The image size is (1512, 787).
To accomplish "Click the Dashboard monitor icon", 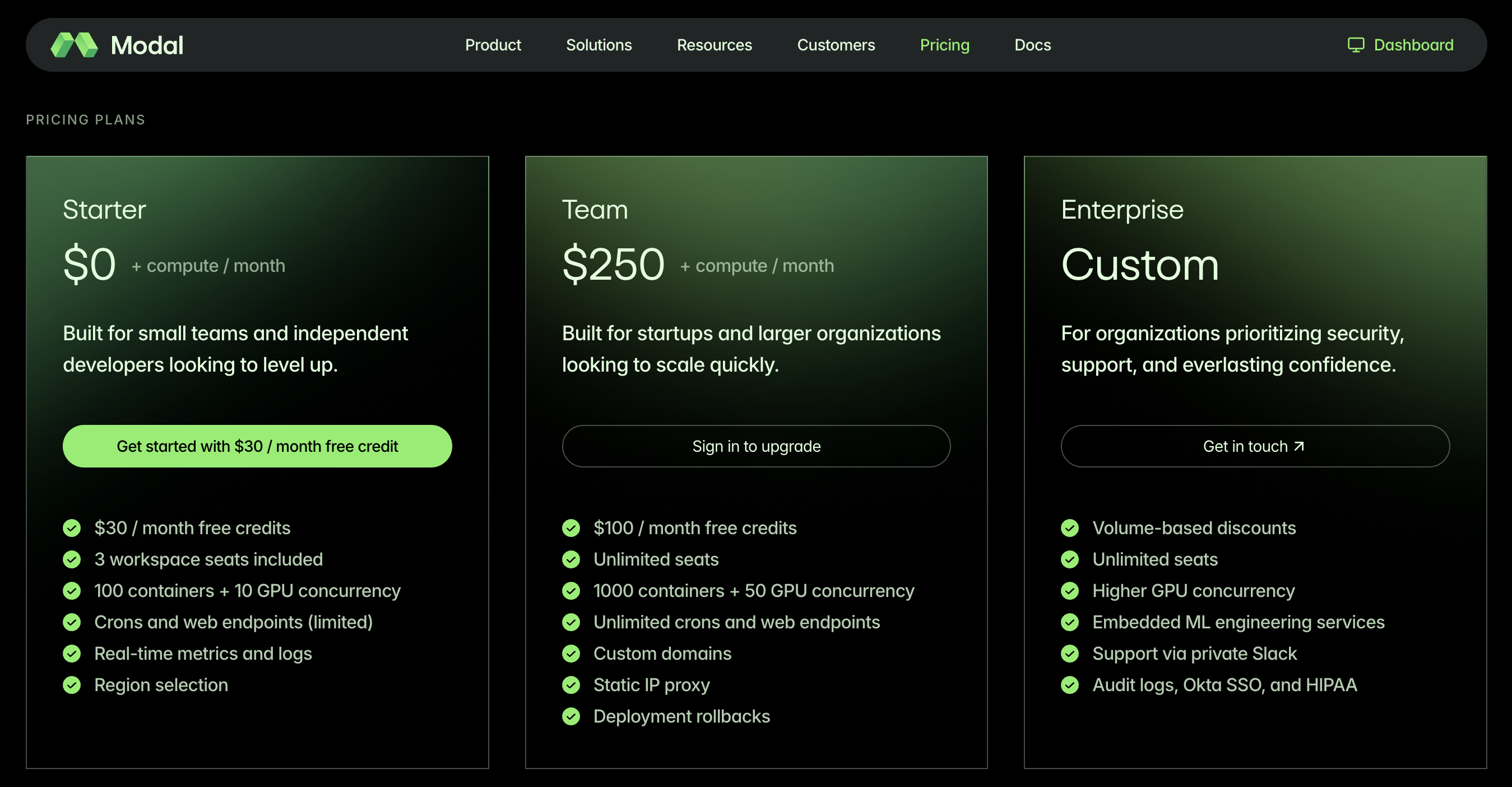I will 1355,45.
